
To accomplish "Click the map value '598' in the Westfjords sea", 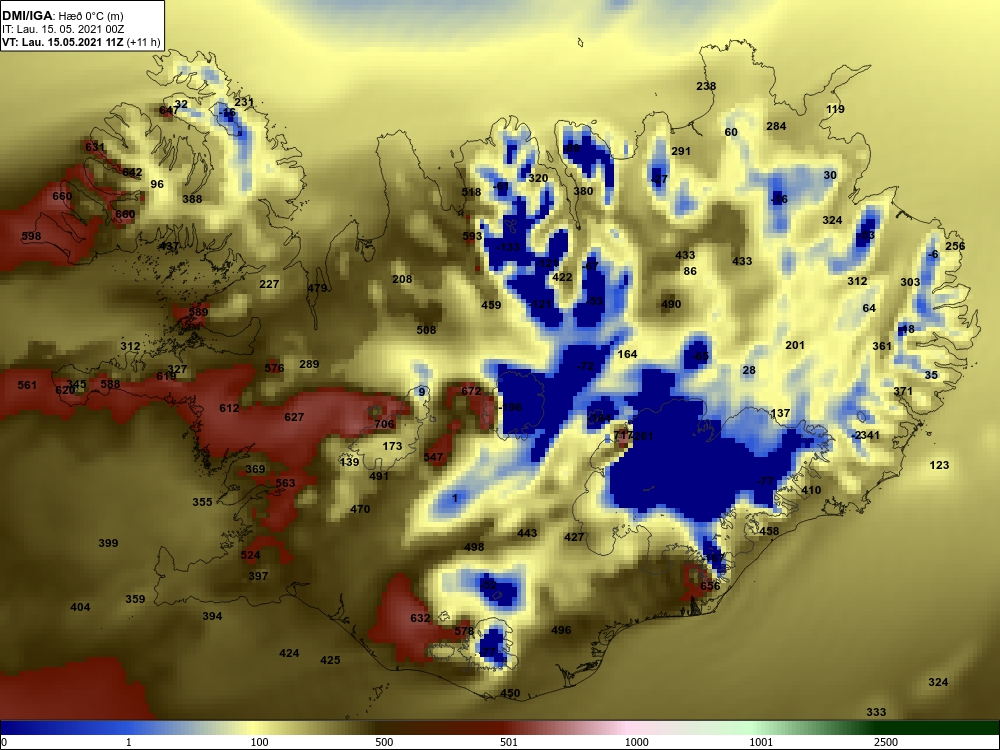I will click(x=31, y=236).
